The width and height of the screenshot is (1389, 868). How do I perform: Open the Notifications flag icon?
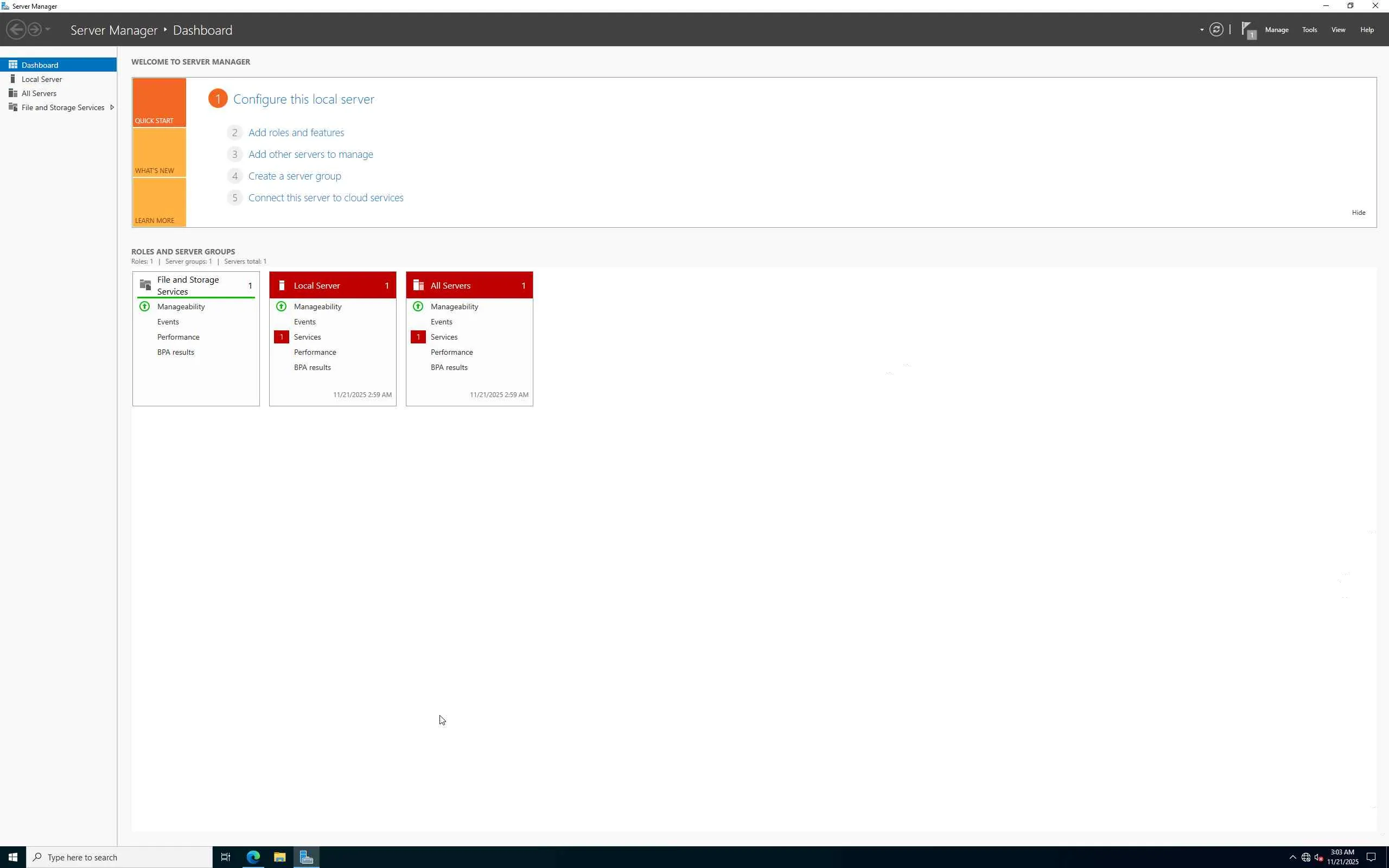[x=1248, y=29]
